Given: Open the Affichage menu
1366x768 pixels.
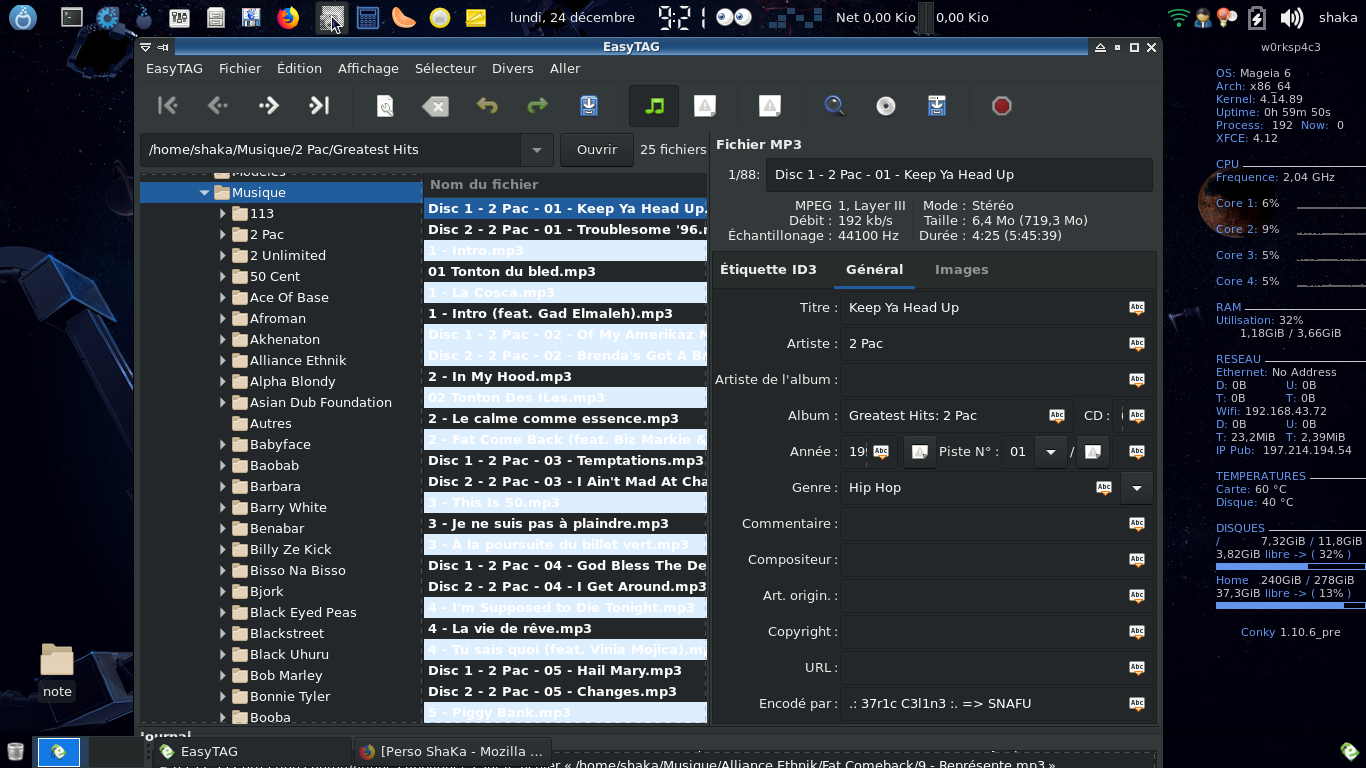Looking at the screenshot, I should 368,68.
